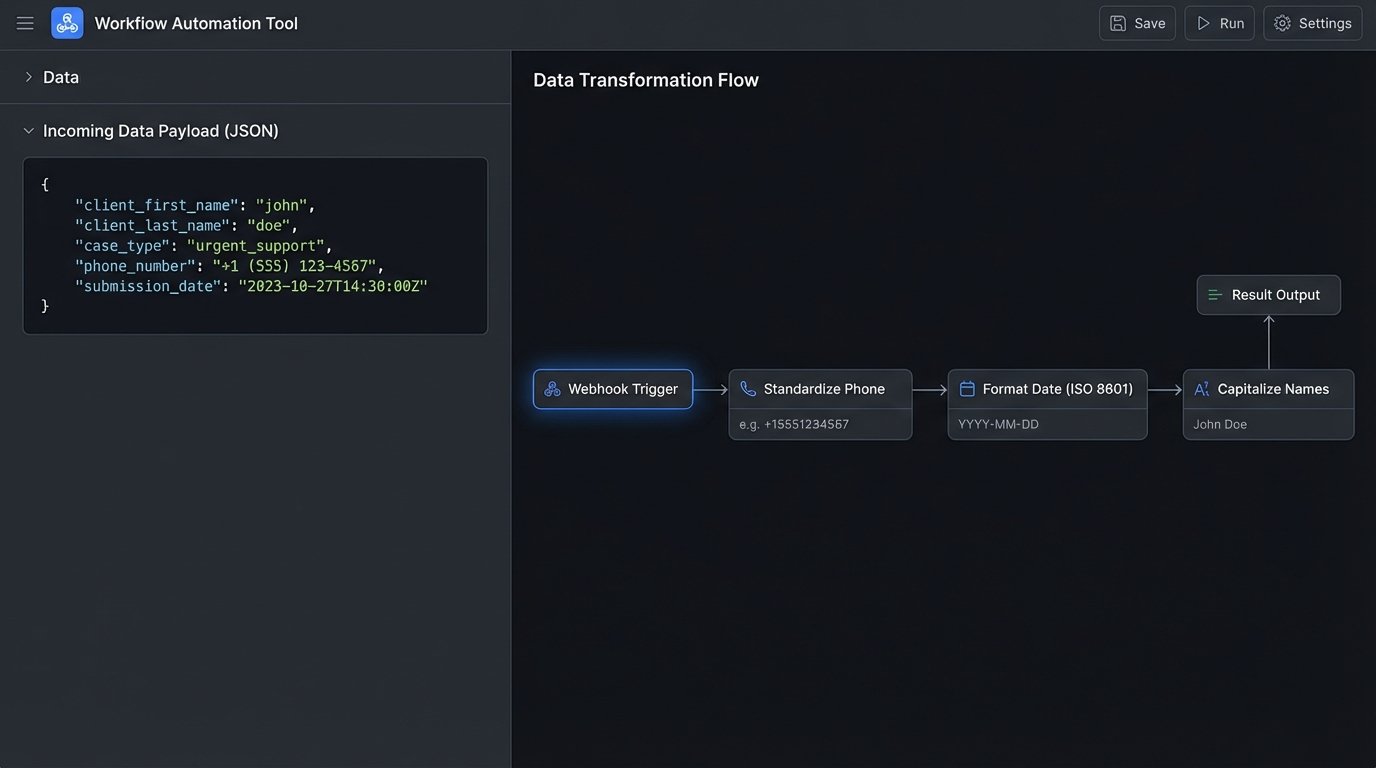1376x768 pixels.
Task: Click inside the JSON payload code box
Action: (255, 246)
